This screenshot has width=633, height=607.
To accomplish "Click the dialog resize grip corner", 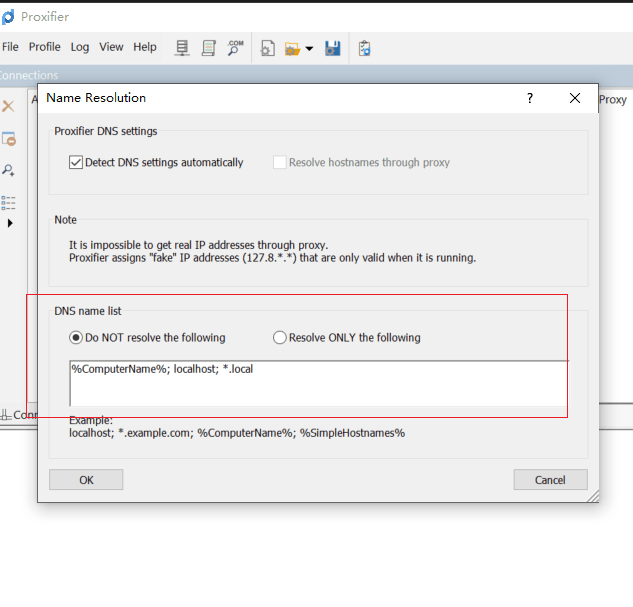I will pos(593,497).
